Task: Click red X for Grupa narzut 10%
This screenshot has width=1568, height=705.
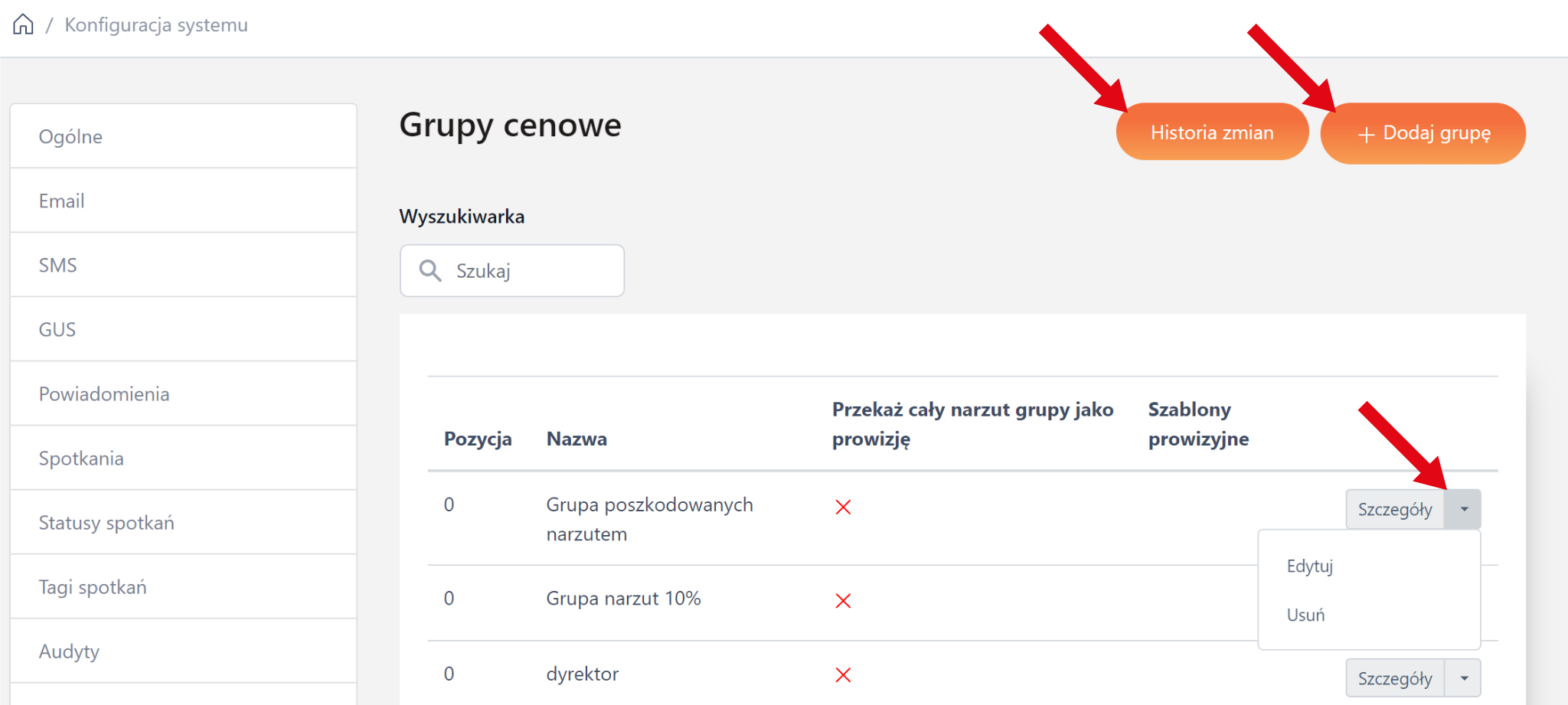Action: [843, 601]
